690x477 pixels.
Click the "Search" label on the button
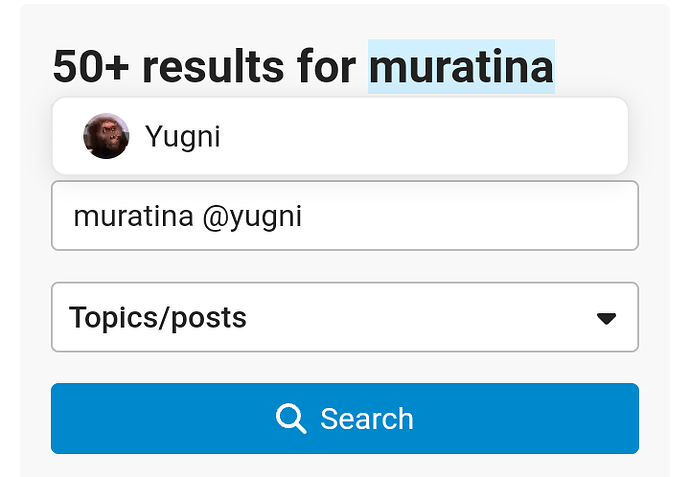(x=366, y=418)
